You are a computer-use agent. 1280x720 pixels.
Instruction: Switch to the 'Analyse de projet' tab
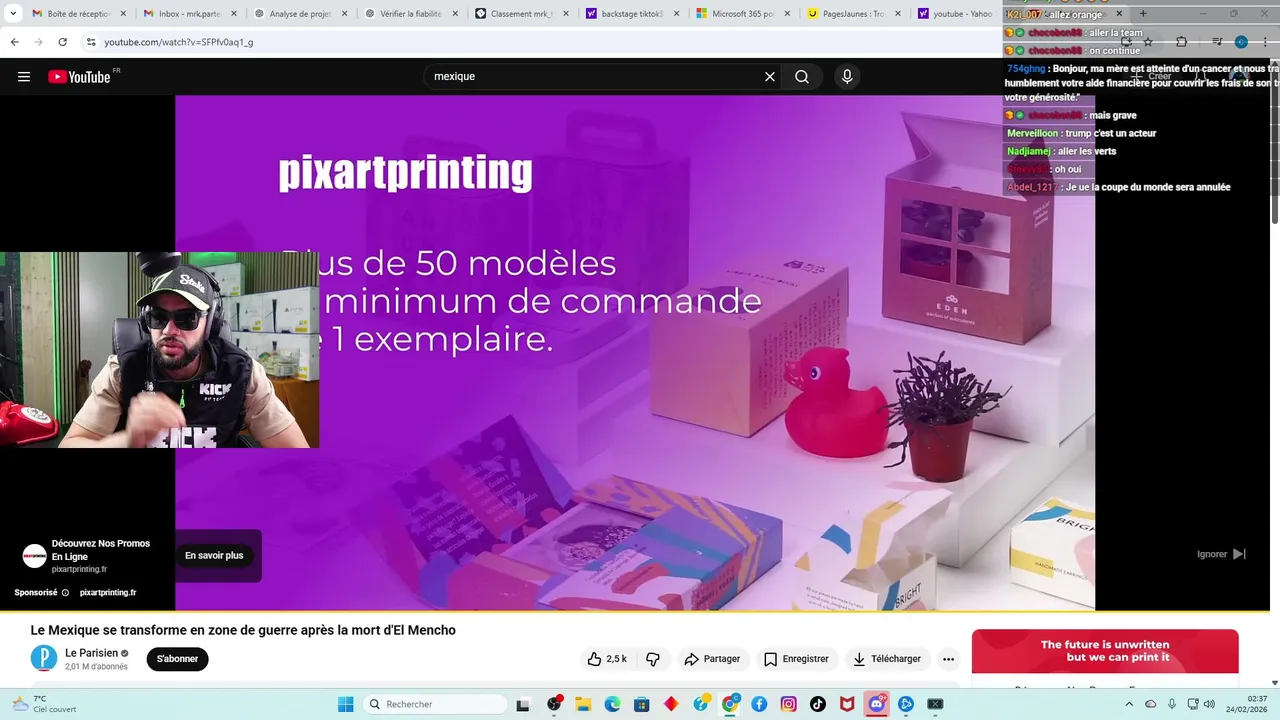[292, 14]
